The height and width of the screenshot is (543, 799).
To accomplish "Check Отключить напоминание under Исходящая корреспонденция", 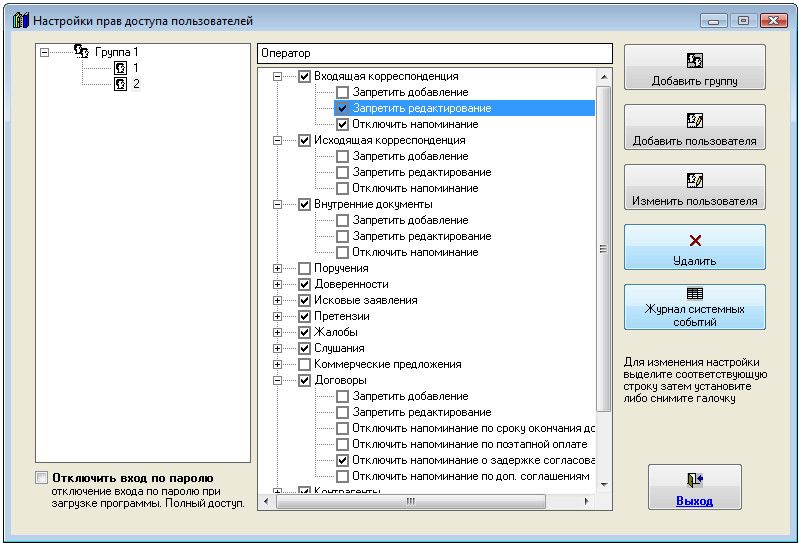I will pos(343,188).
